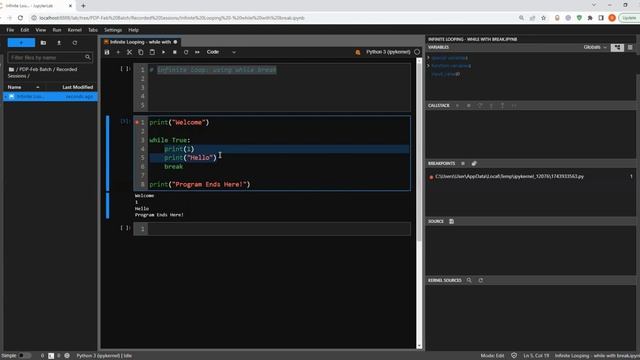The image size is (640, 360).
Task: Select the Infinite Loo... notebook file row
Action: (x=51, y=97)
